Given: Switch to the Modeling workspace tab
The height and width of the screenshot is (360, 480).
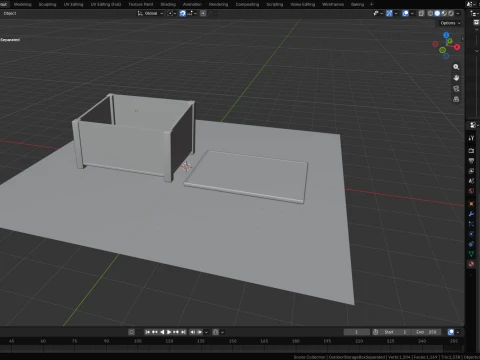Looking at the screenshot, I should [22, 4].
